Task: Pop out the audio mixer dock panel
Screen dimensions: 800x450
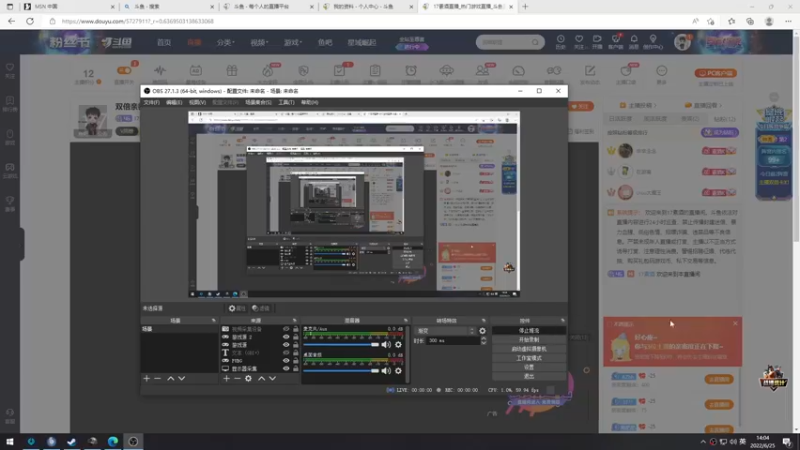Action: click(x=406, y=320)
